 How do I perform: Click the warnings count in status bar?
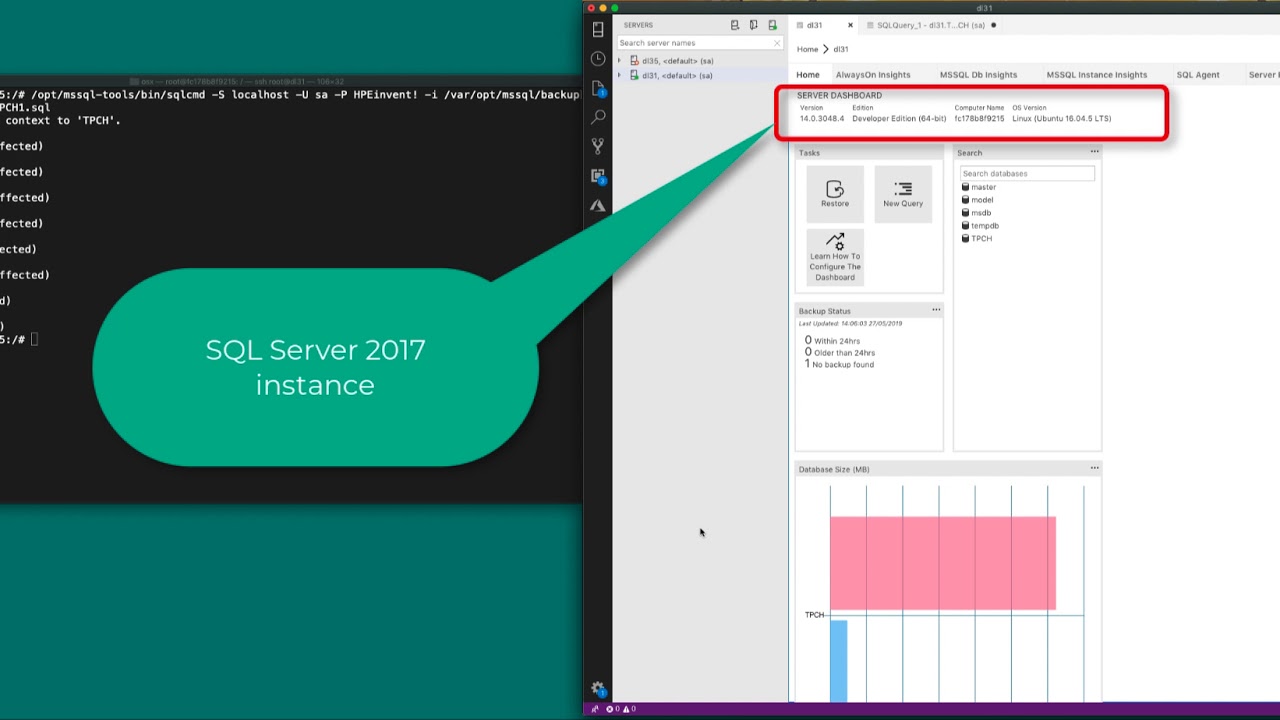tap(629, 709)
